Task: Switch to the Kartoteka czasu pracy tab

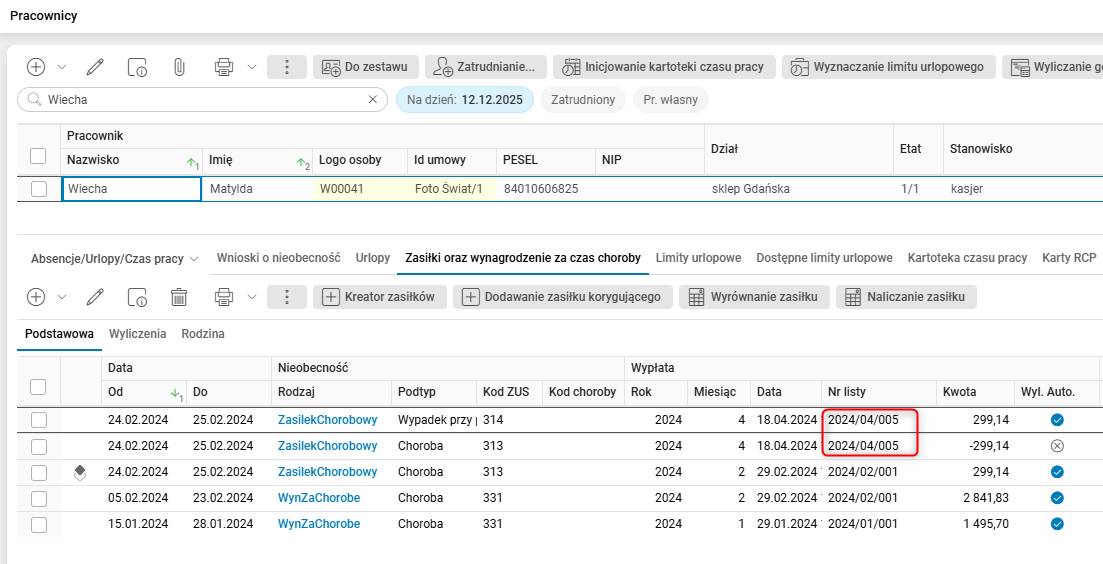Action: coord(967,258)
